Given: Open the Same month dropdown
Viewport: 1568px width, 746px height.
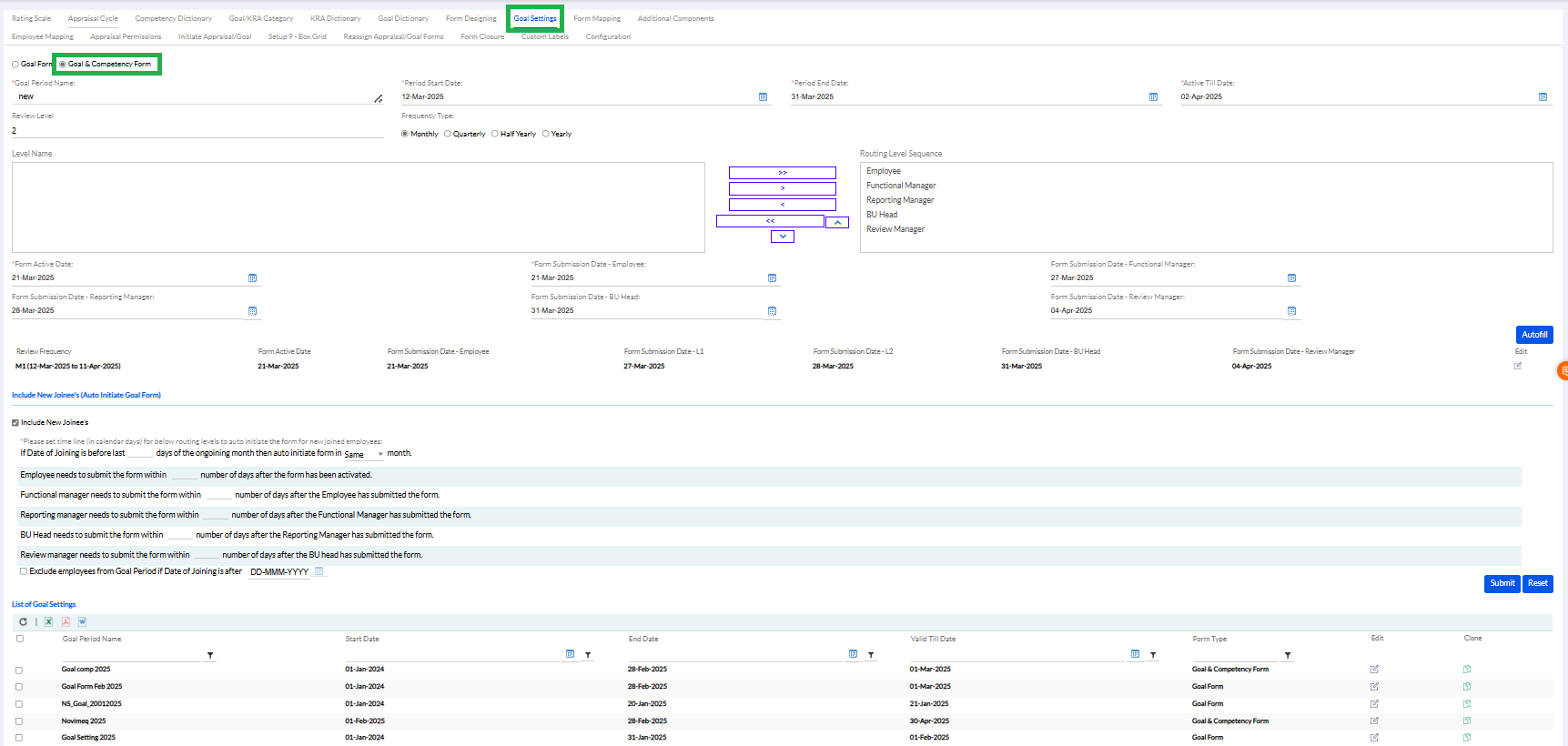Looking at the screenshot, I should click(x=364, y=454).
